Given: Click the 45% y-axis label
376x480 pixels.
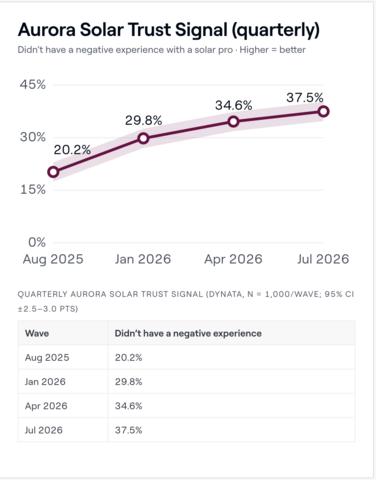Looking at the screenshot, I should tap(33, 84).
